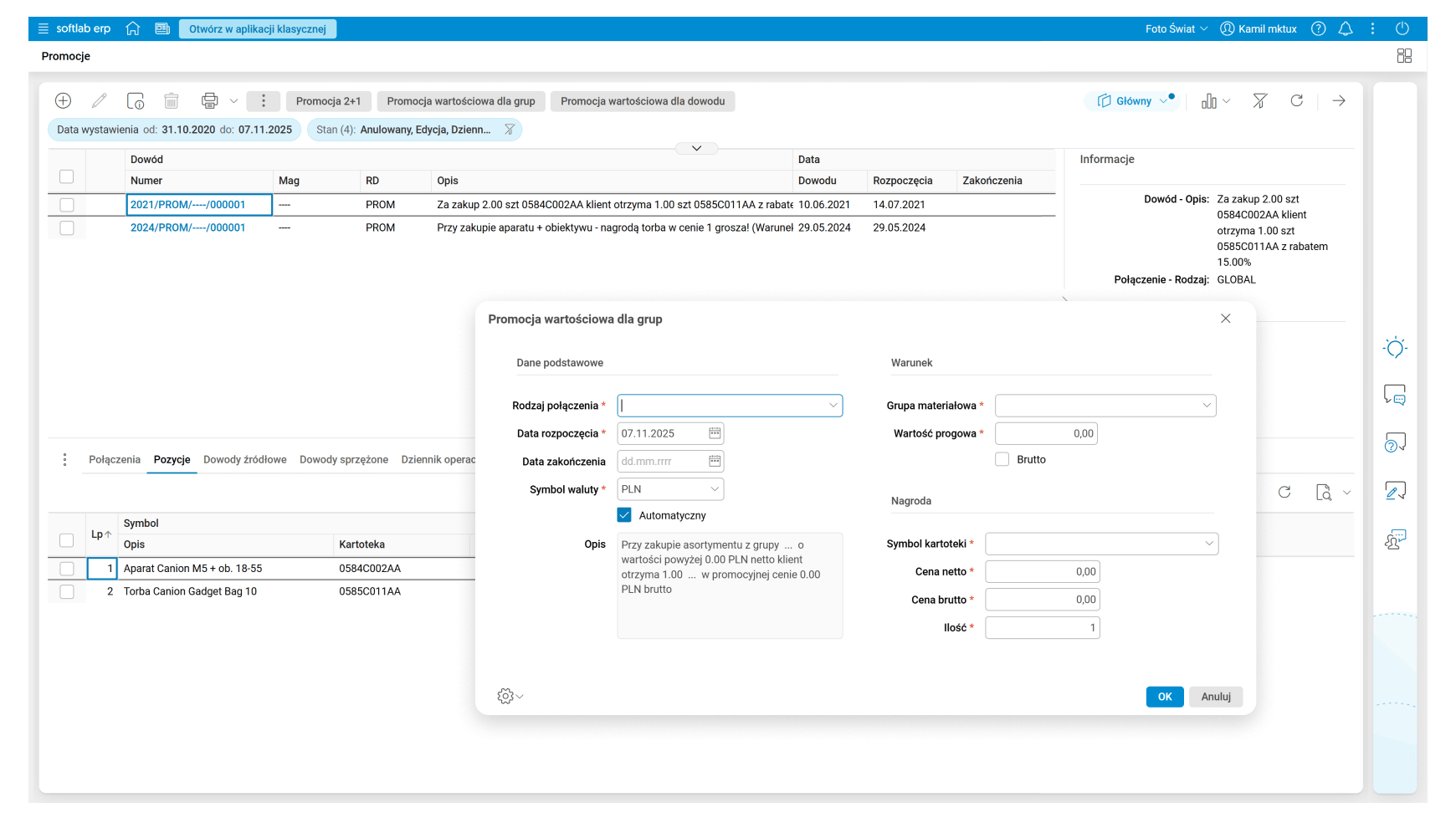This screenshot has width=1456, height=833.
Task: Go to home icon in header
Action: [x=132, y=29]
